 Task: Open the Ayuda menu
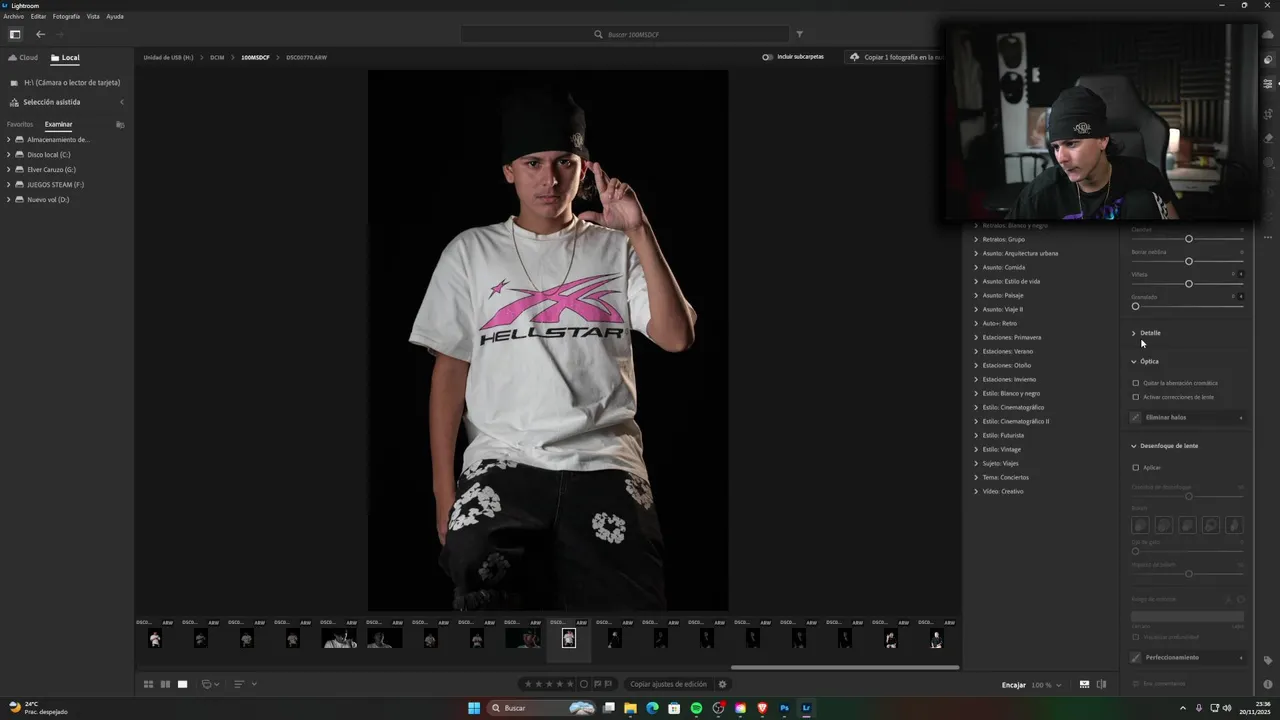115,16
